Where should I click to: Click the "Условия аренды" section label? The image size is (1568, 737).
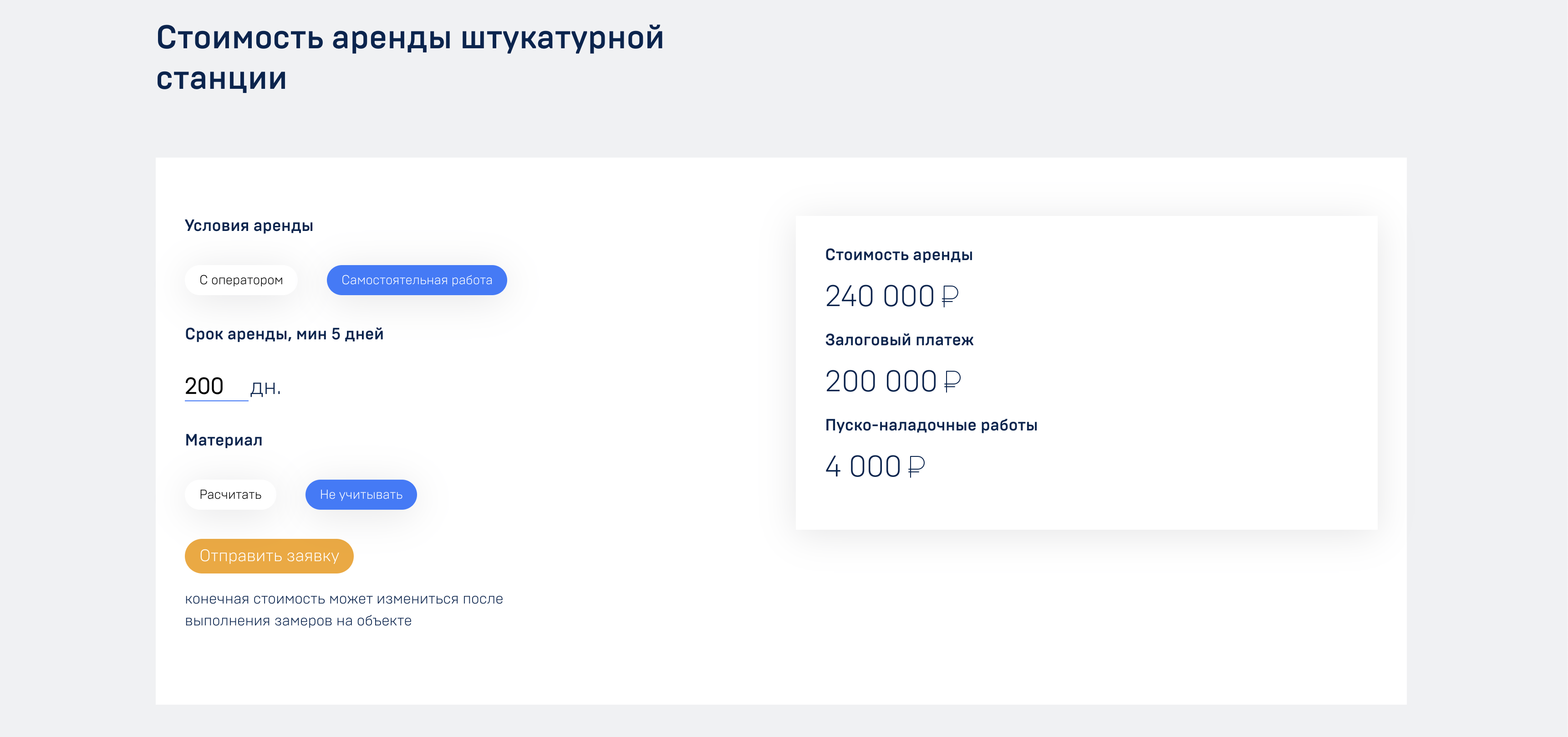pos(249,226)
